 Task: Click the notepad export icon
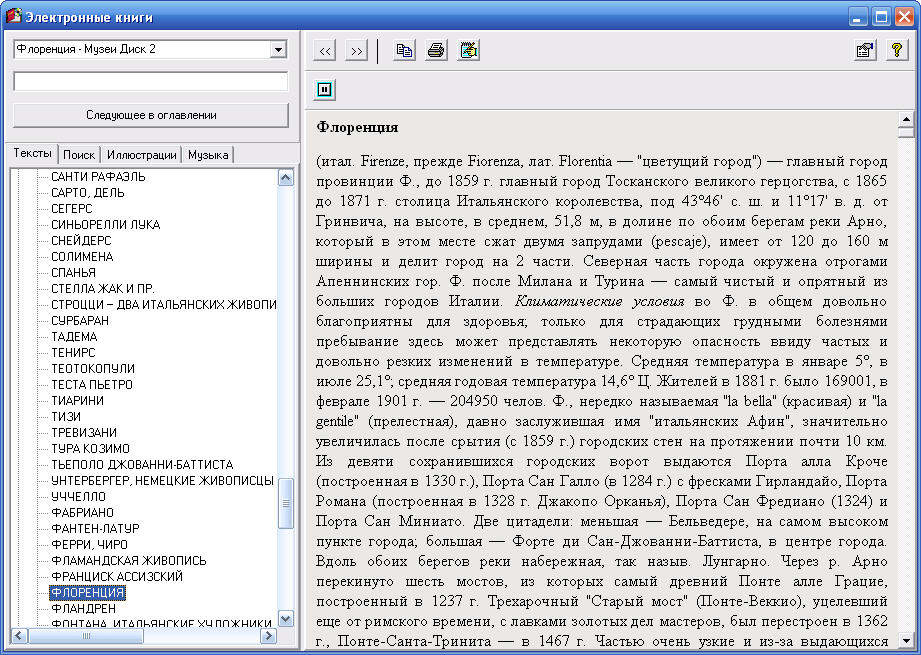469,51
